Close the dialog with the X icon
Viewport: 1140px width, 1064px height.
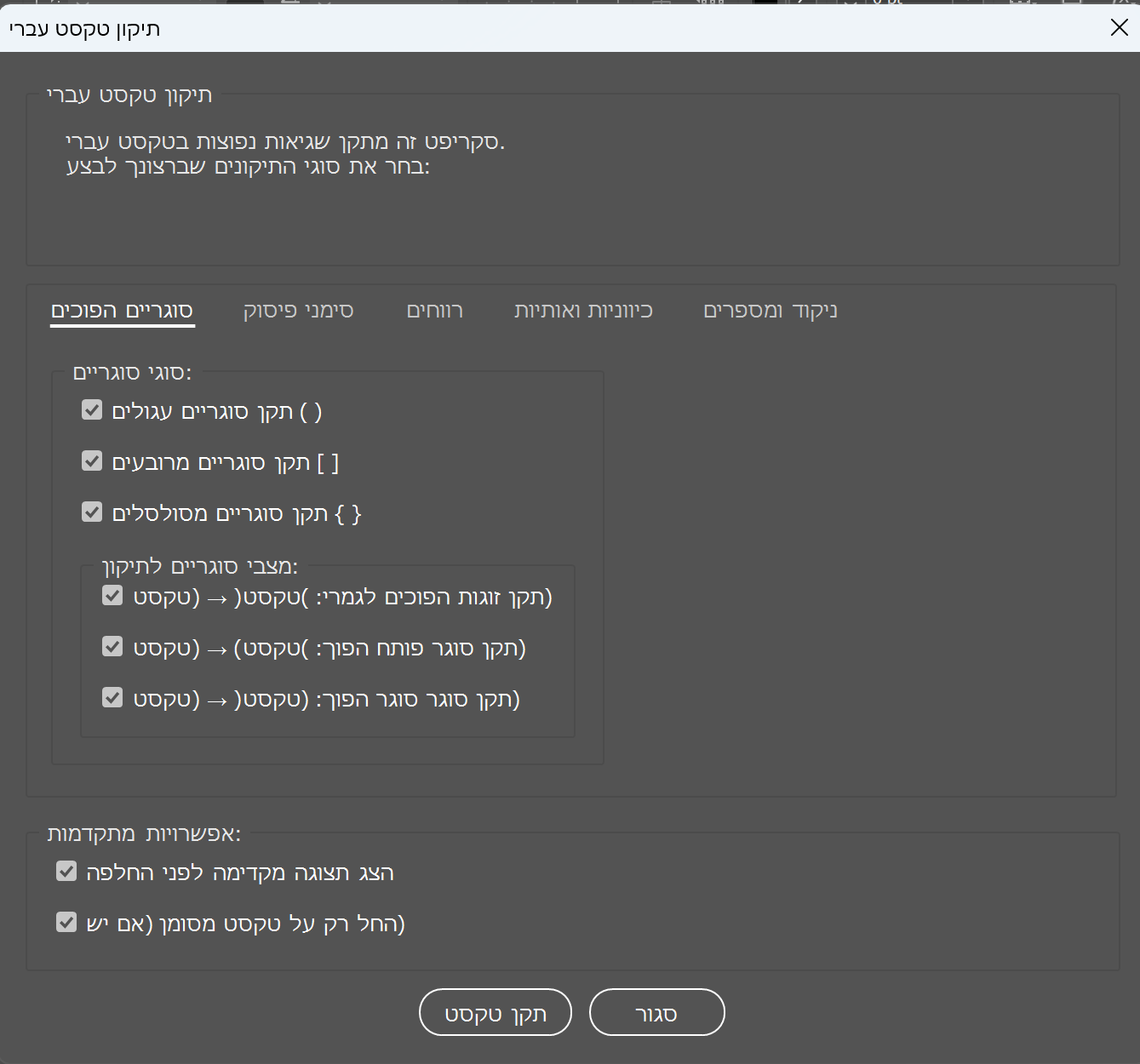click(1119, 28)
